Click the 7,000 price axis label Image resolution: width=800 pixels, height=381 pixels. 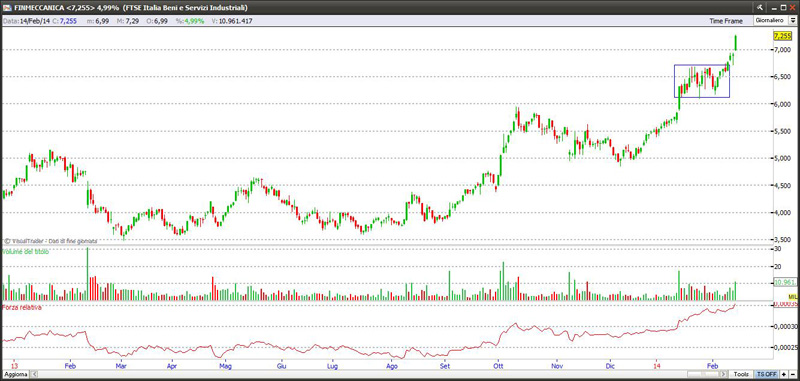[783, 49]
